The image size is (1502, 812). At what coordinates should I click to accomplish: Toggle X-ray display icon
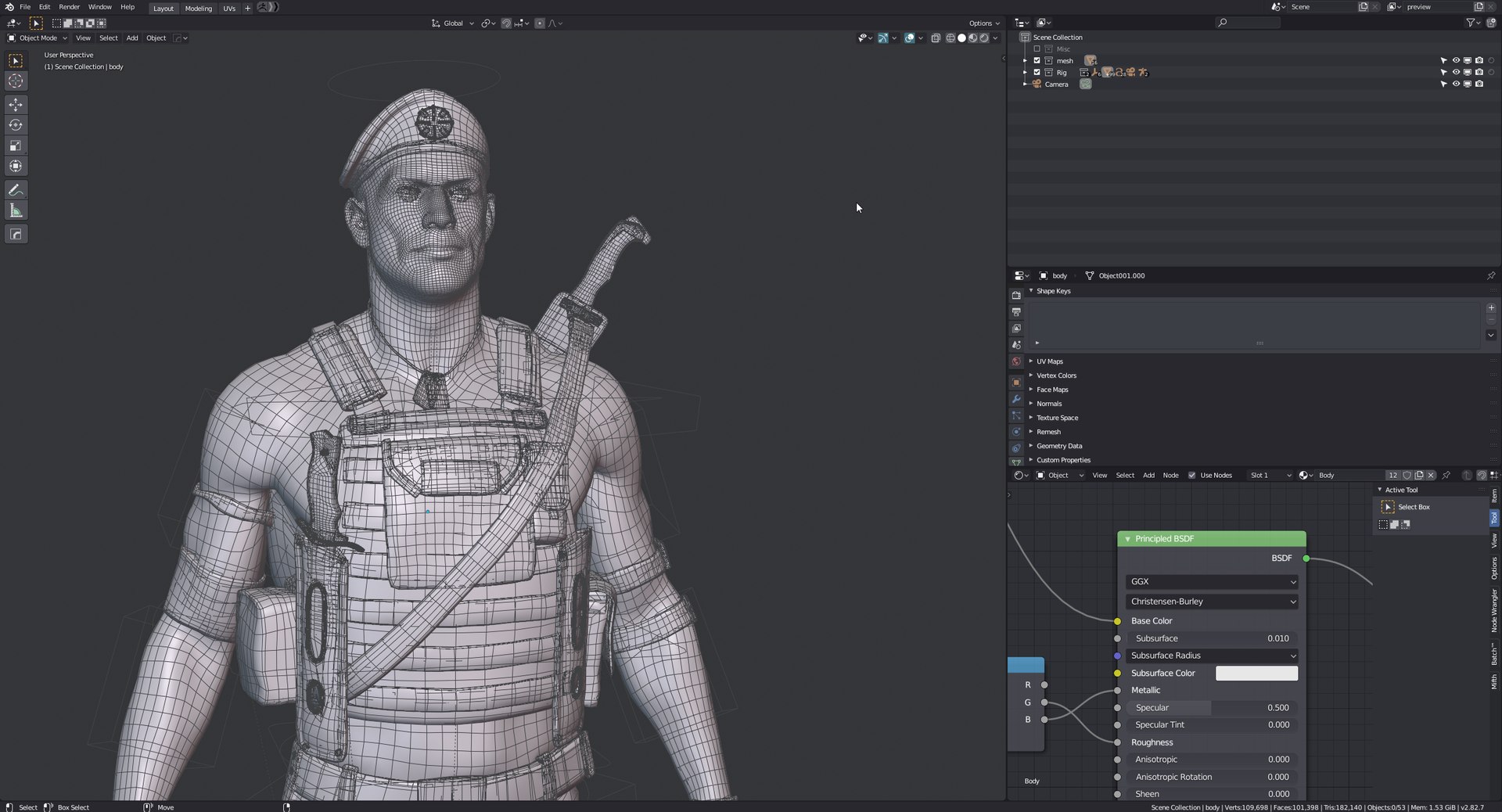[x=936, y=38]
